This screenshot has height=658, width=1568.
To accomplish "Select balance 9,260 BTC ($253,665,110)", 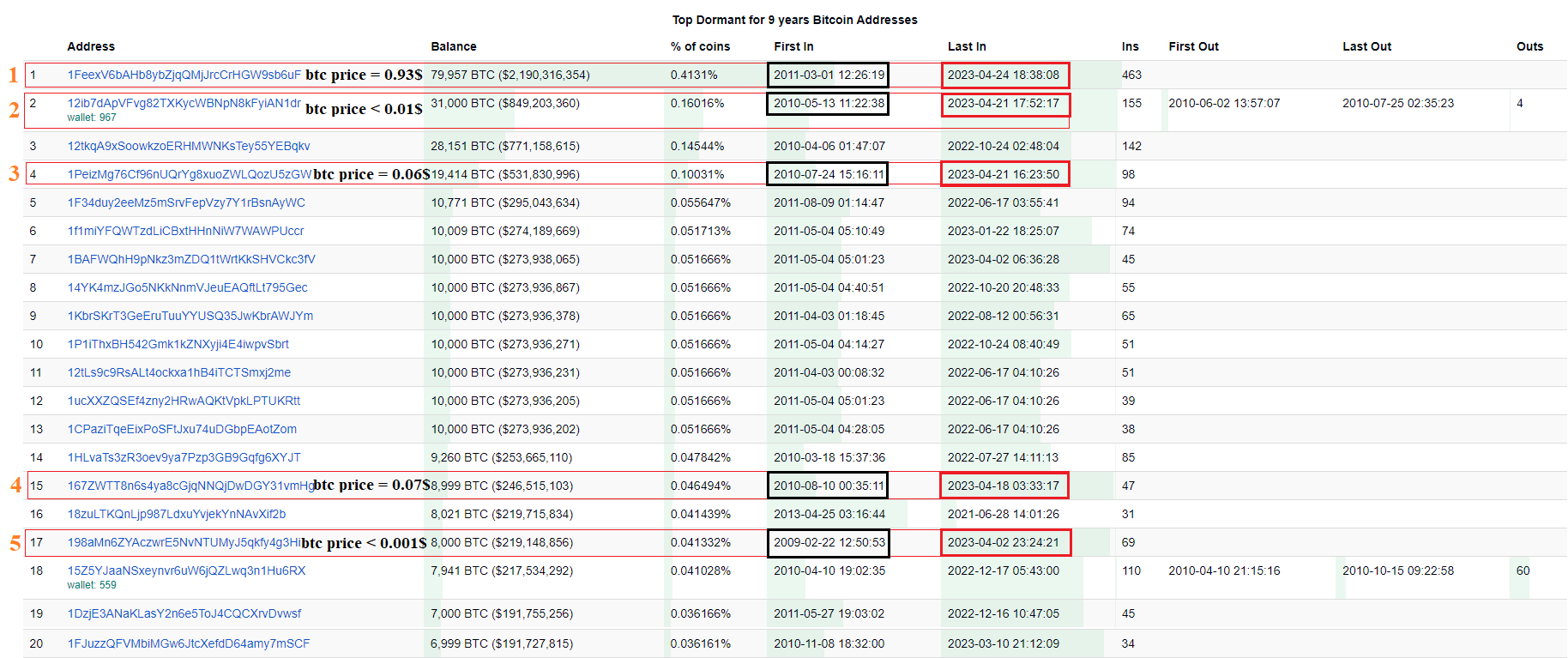I will 502,457.
